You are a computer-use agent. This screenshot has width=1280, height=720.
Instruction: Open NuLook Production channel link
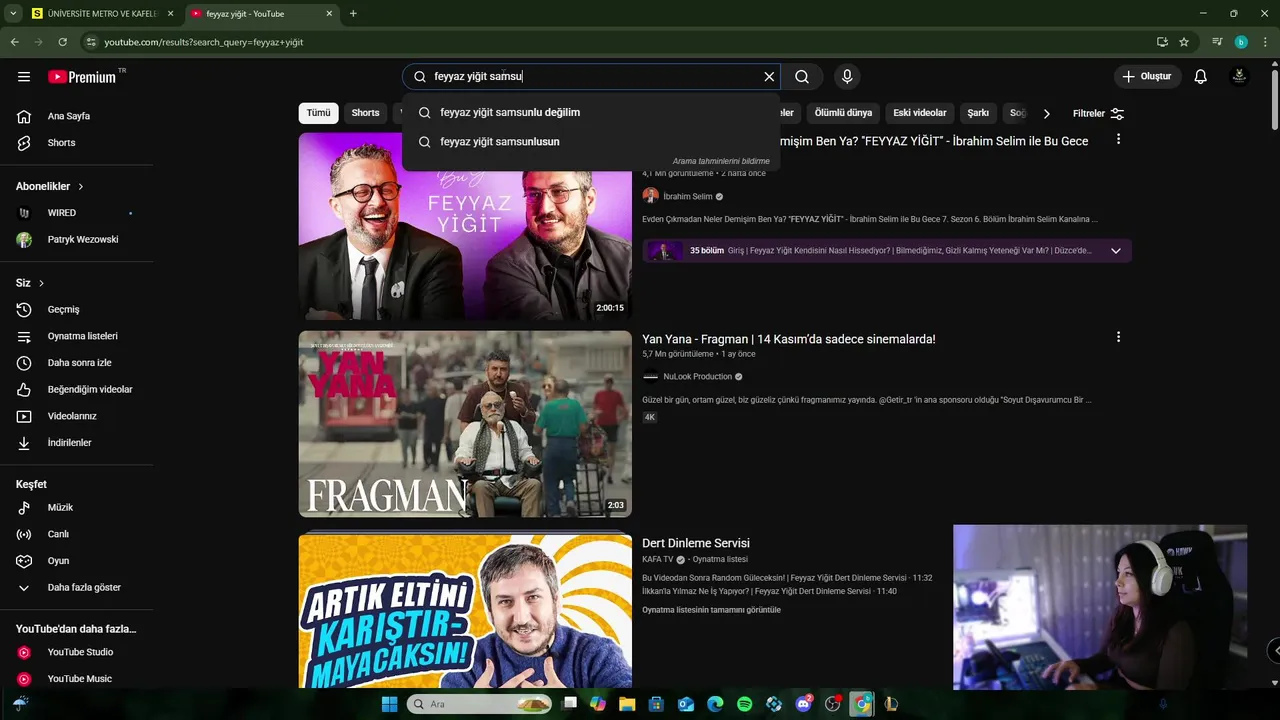[x=697, y=377]
